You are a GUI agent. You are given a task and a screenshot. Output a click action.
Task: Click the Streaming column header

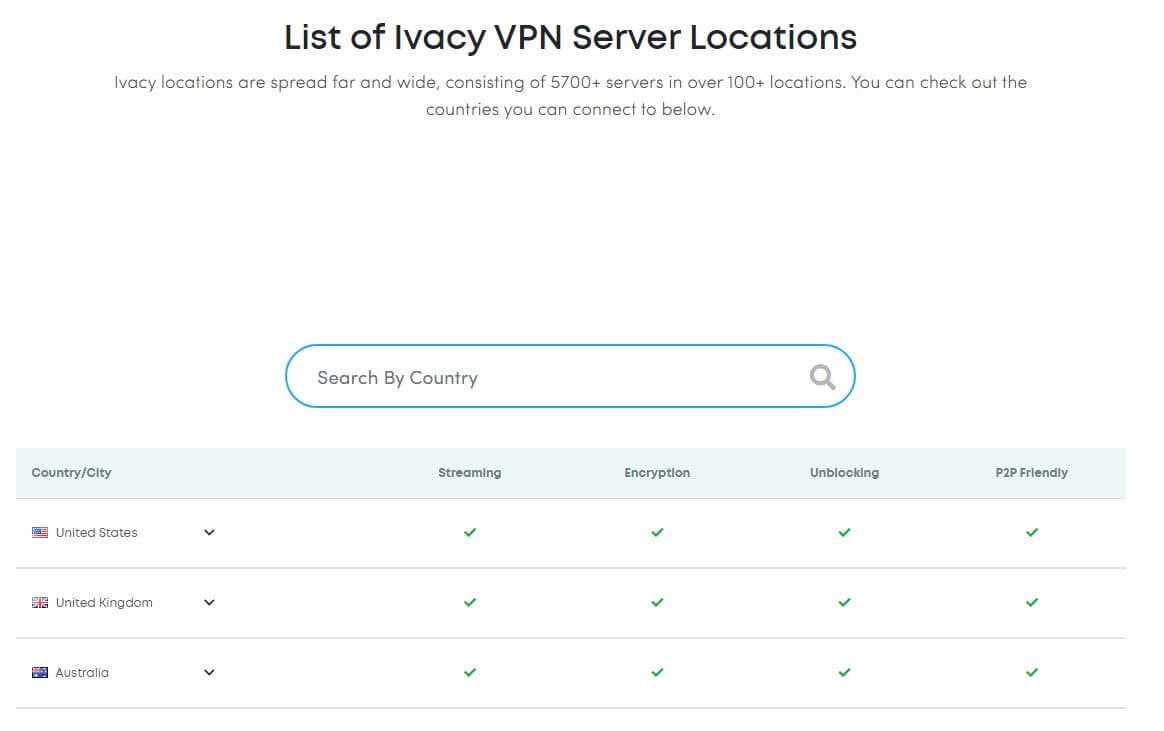click(469, 473)
